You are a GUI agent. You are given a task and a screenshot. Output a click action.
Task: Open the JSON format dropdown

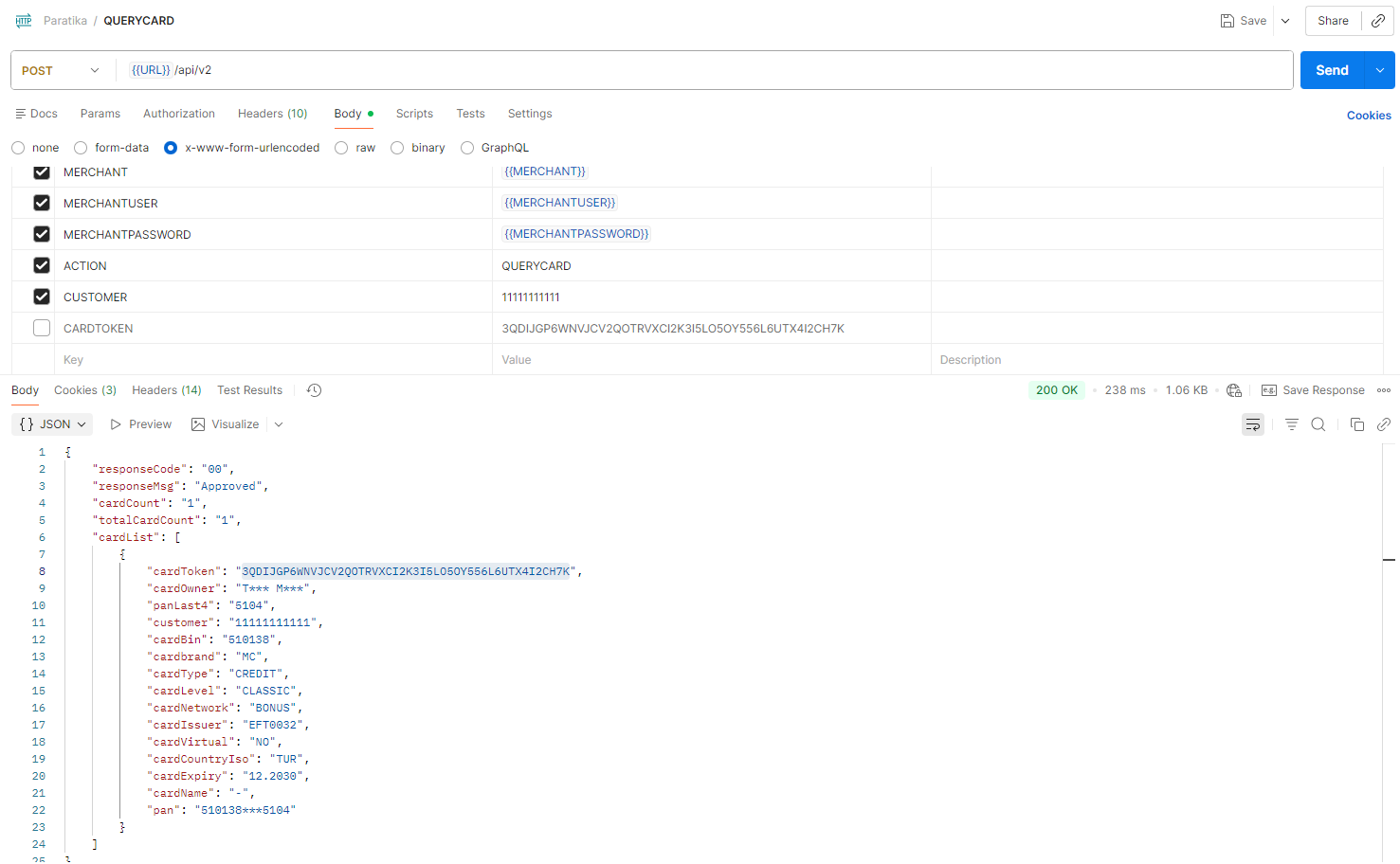[x=53, y=424]
